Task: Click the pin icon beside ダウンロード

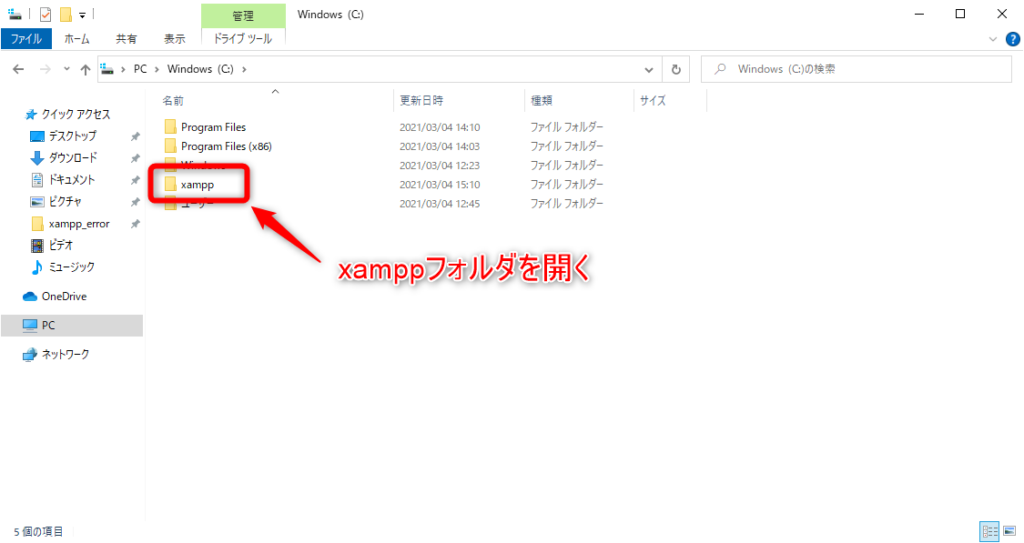Action: (x=135, y=159)
